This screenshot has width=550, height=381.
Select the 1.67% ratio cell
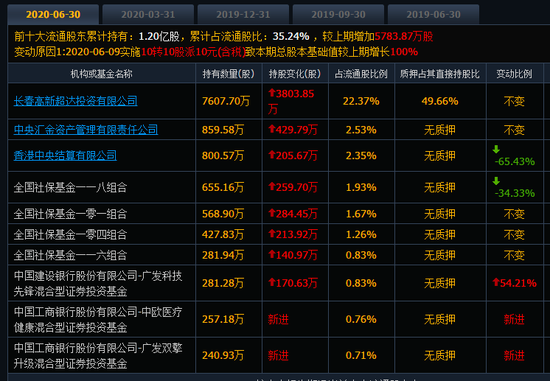point(361,214)
